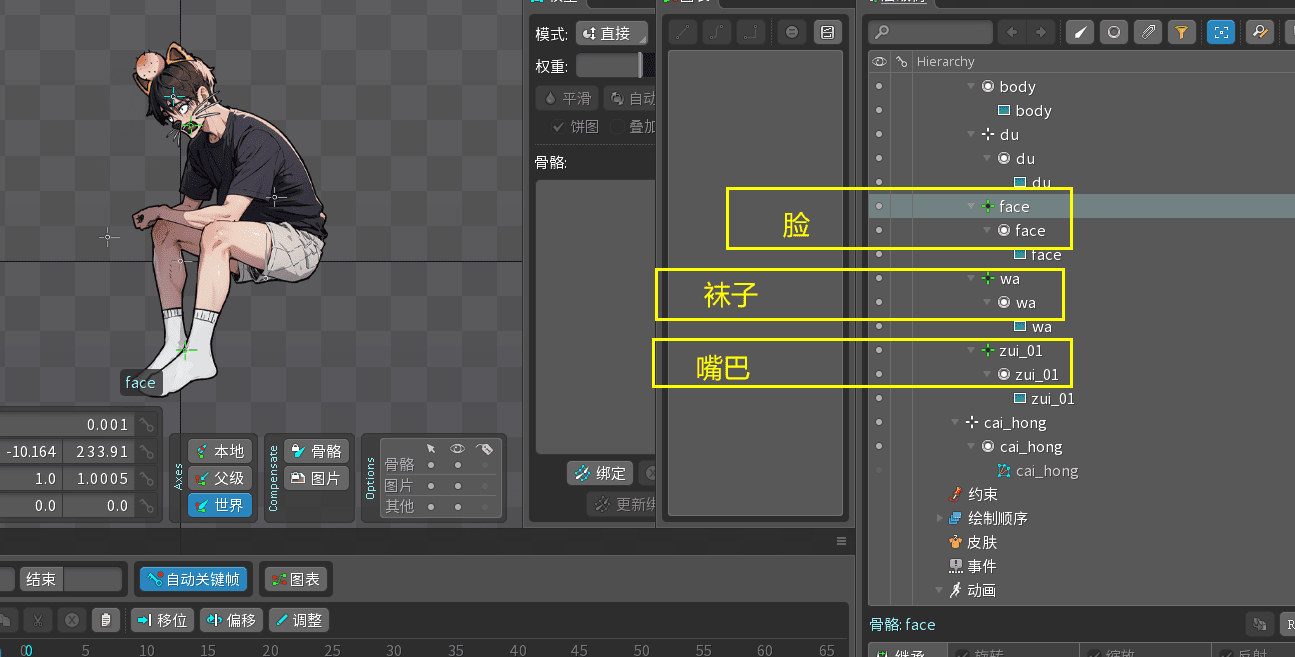The width and height of the screenshot is (1295, 657).
Task: Toggle the slots filter circle icon
Action: tap(1114, 32)
